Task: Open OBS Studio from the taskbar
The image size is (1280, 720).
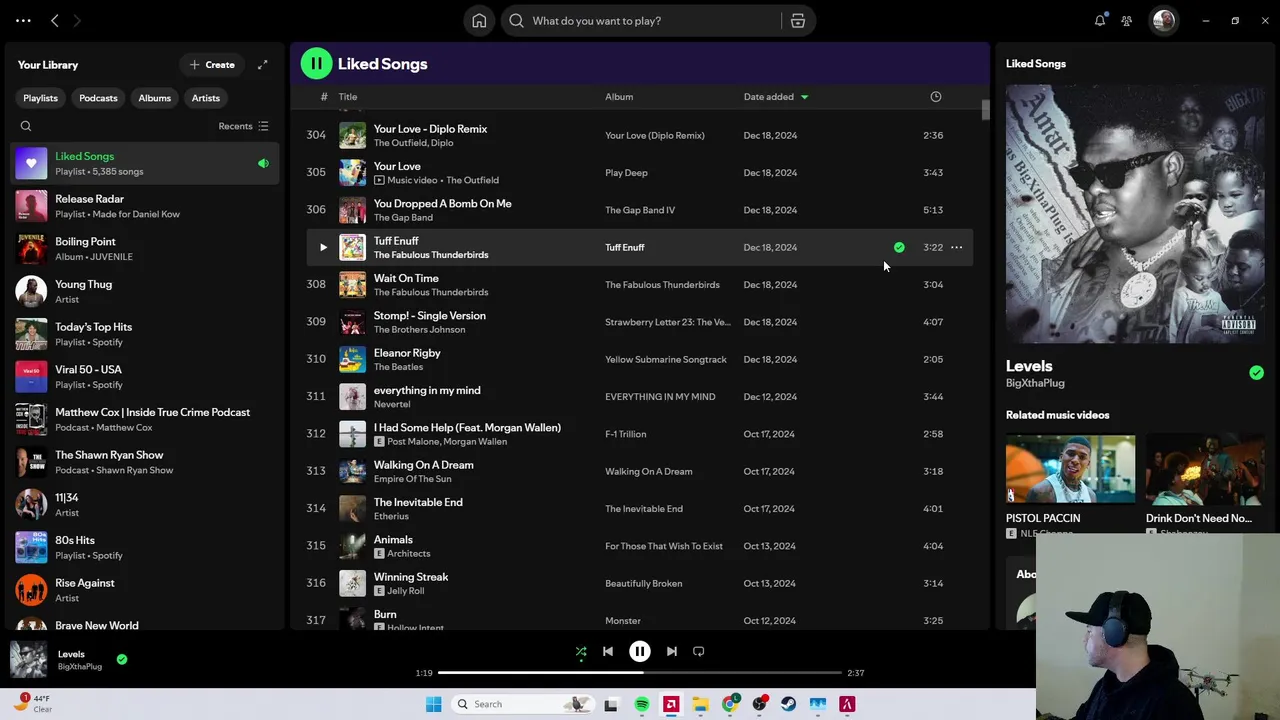Action: coord(759,704)
